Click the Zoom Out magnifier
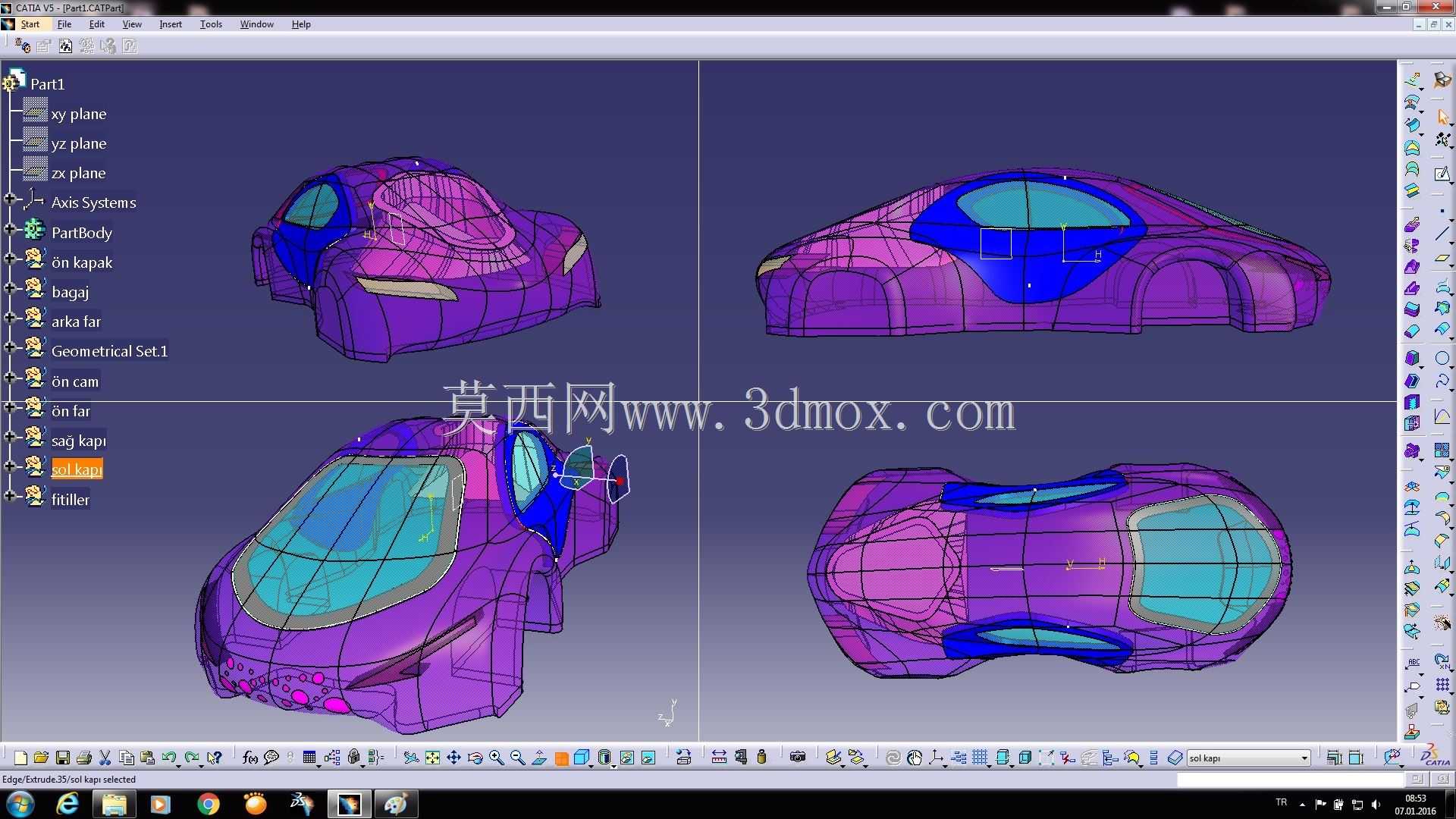This screenshot has height=819, width=1456. coord(517,757)
